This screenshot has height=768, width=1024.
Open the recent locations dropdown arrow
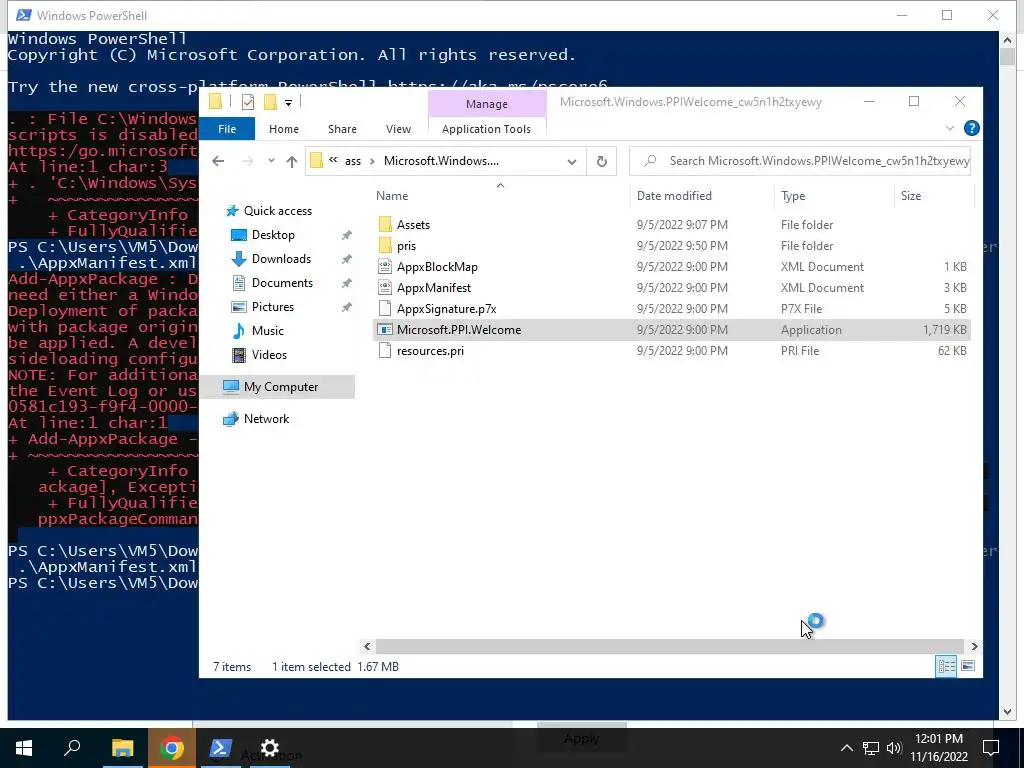point(271,161)
